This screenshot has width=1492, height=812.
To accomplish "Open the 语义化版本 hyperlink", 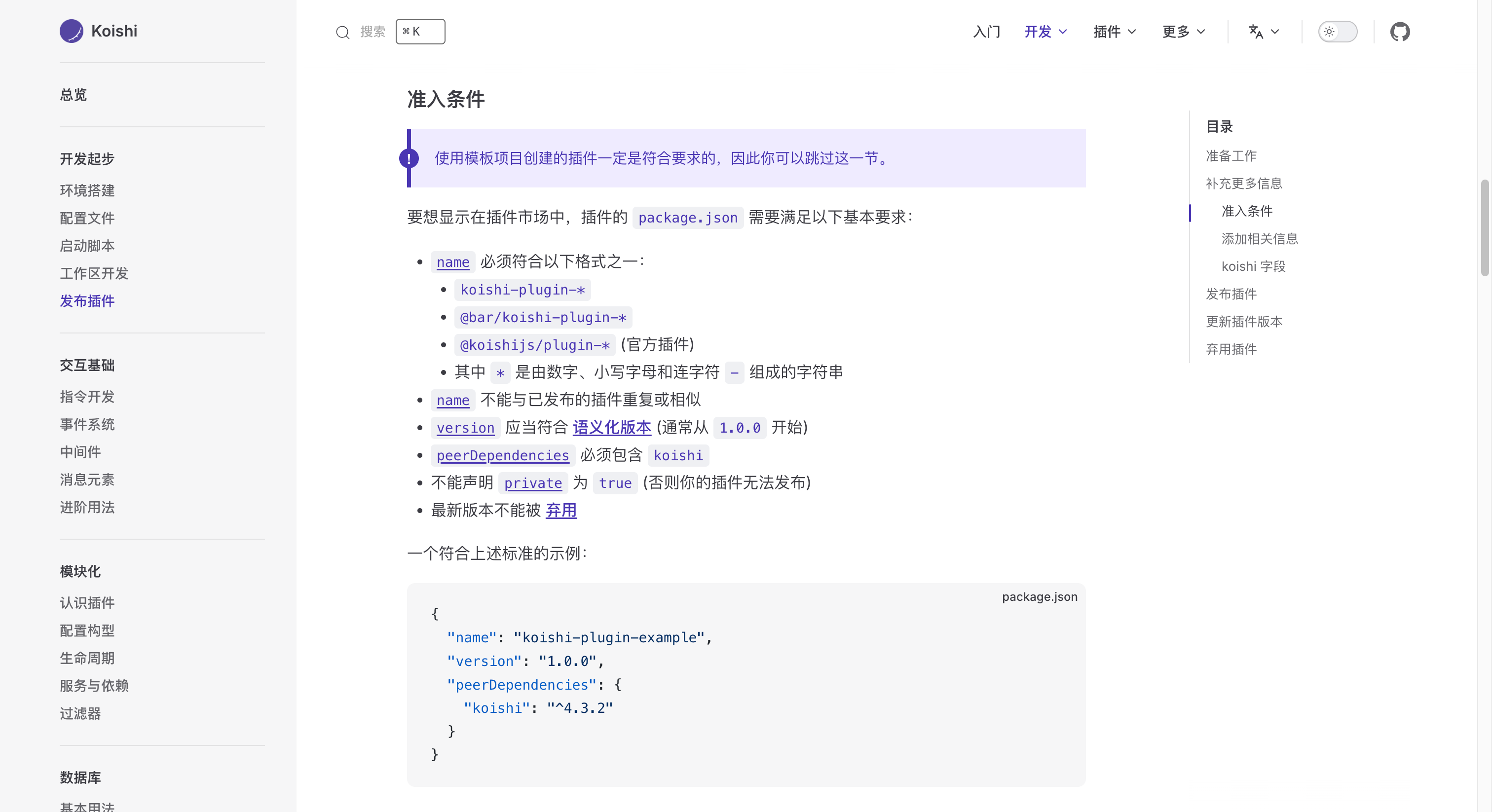I will [612, 427].
